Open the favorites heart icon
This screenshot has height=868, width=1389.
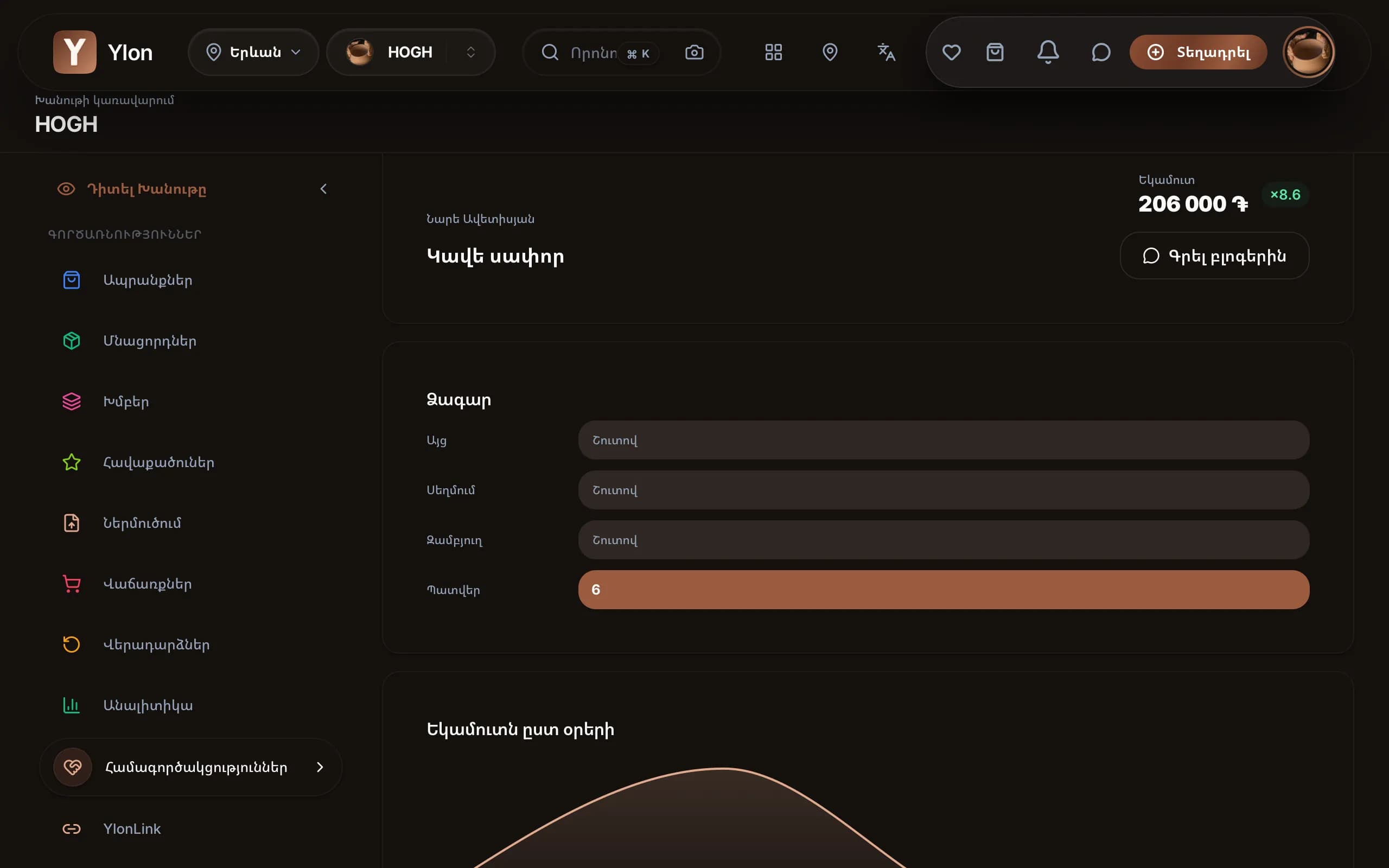pyautogui.click(x=951, y=52)
